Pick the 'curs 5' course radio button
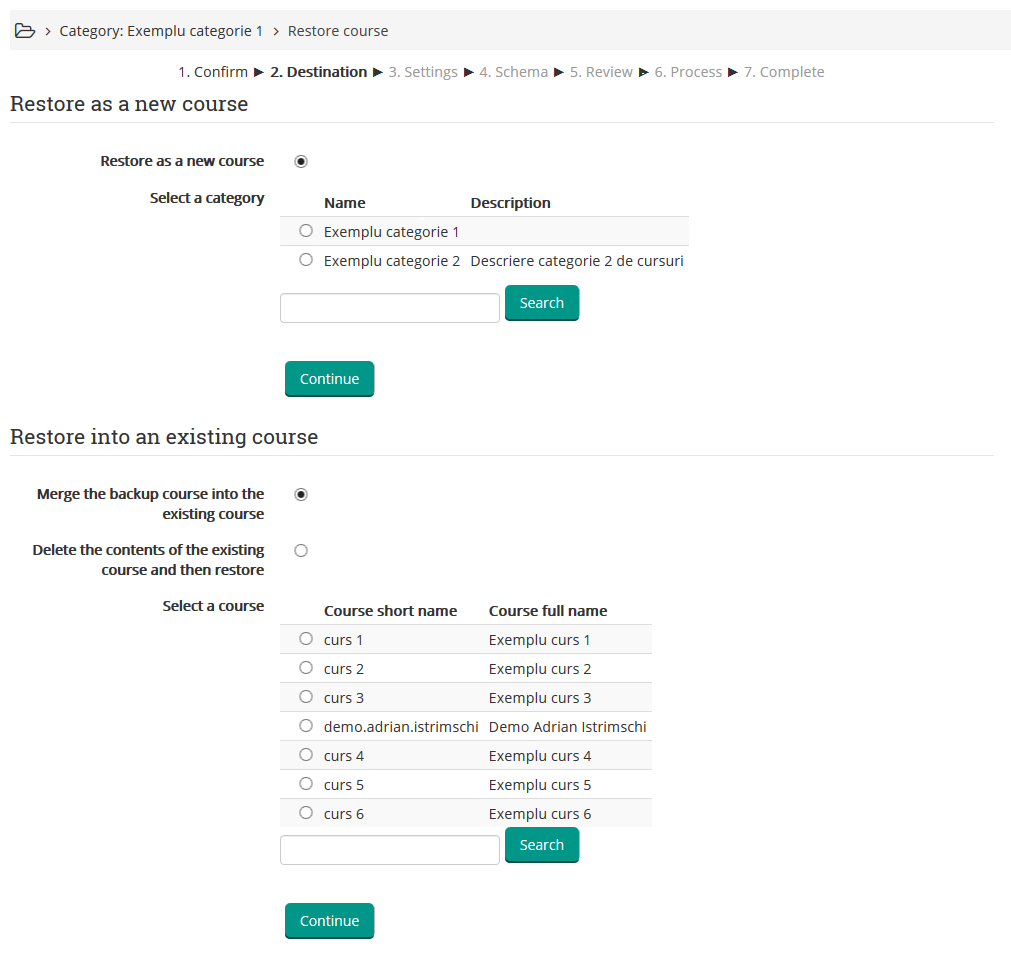Image resolution: width=1011 pixels, height=978 pixels. 306,784
